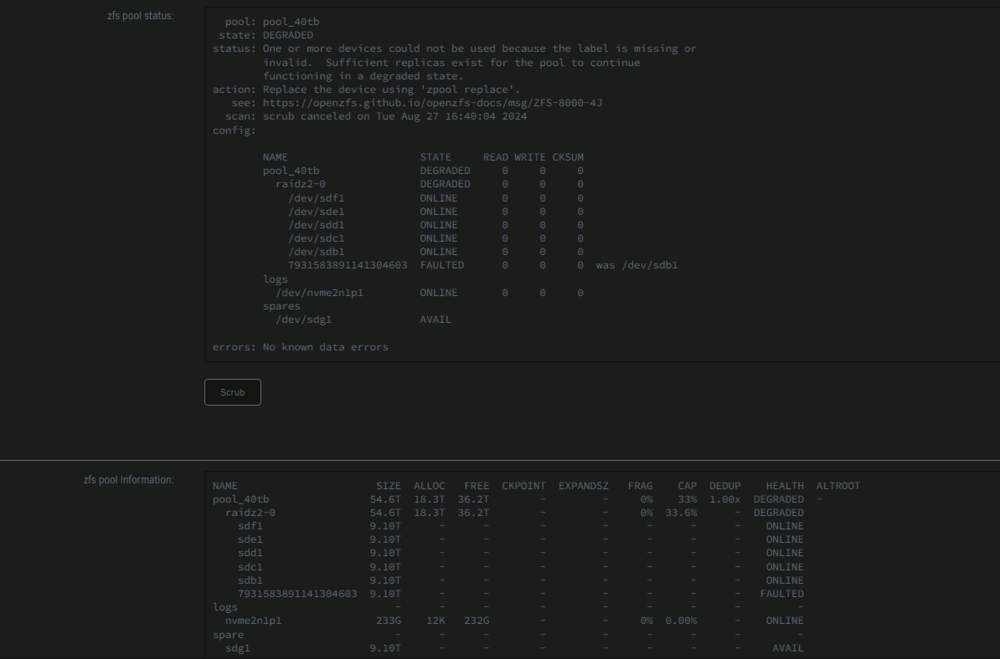This screenshot has height=659, width=1000.
Task: Click nvme2n1p1 in pool information table
Action: tap(253, 620)
